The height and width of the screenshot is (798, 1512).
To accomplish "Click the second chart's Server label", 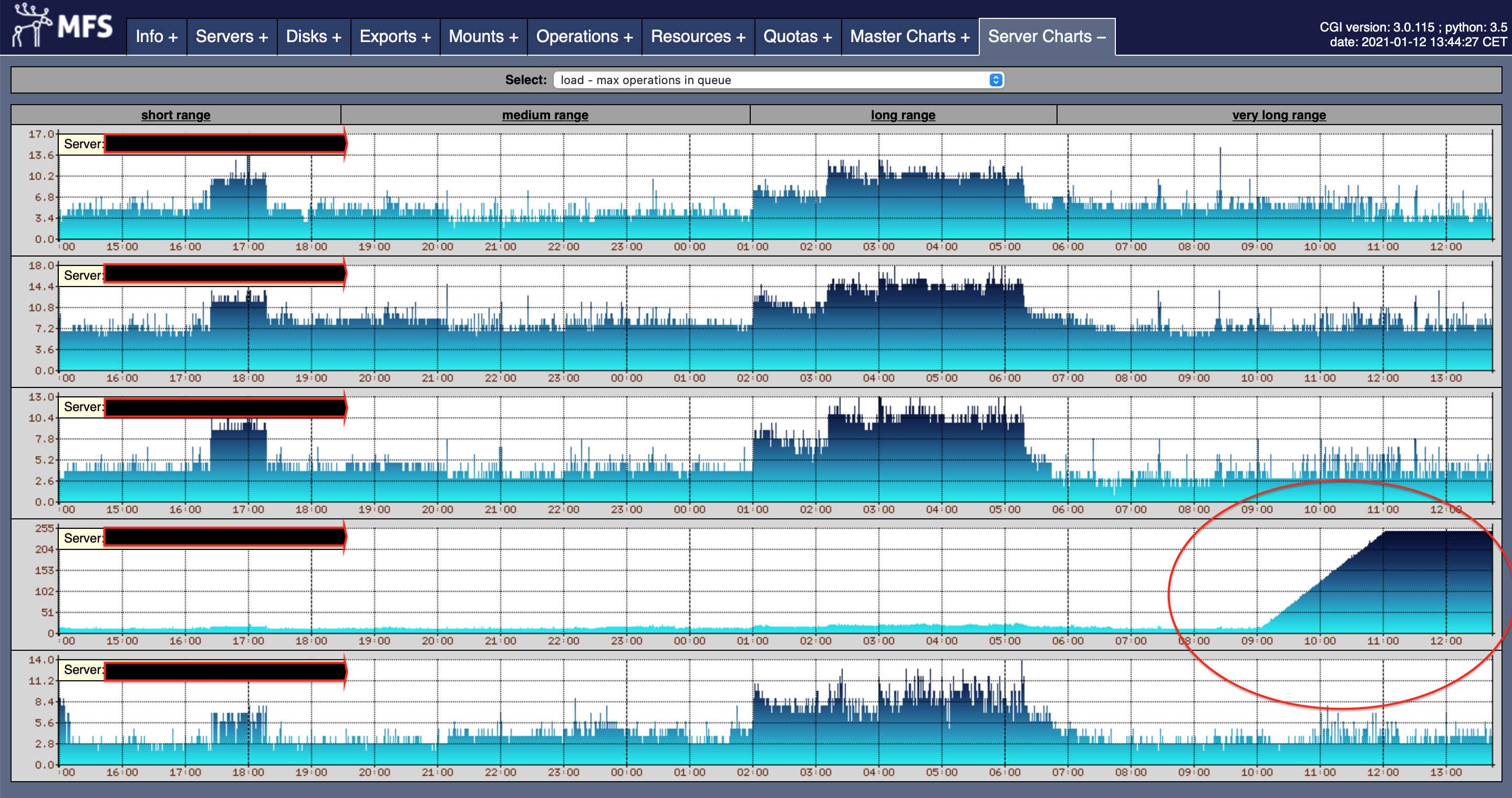I will pyautogui.click(x=83, y=275).
